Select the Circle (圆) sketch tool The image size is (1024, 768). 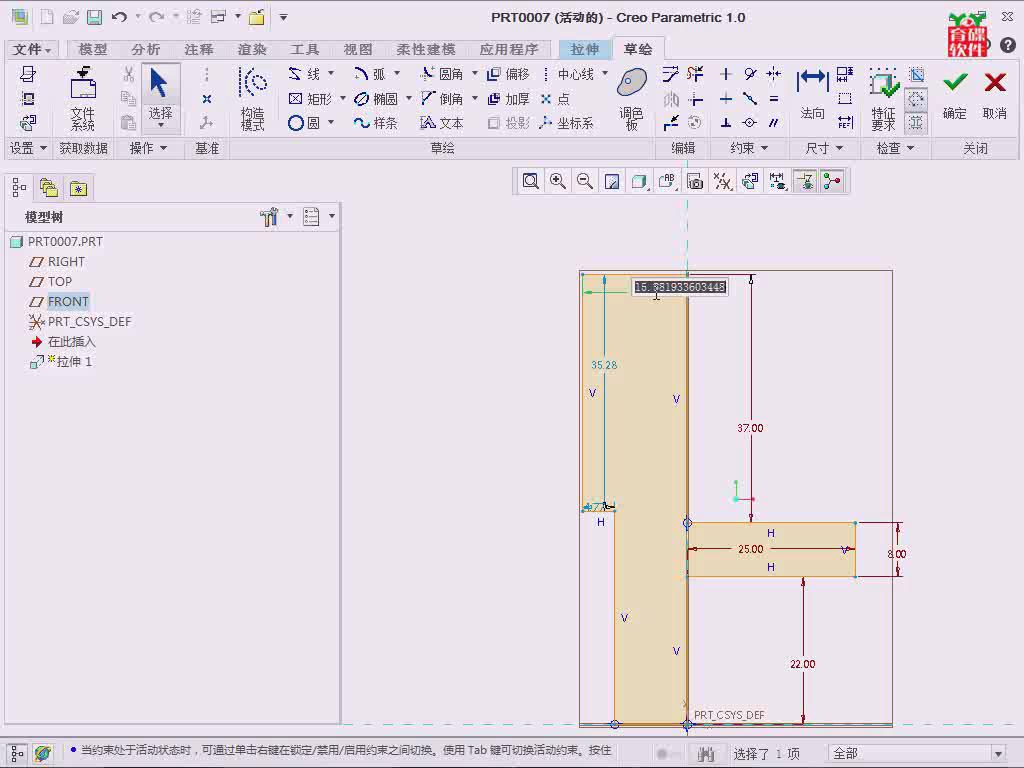coord(304,123)
